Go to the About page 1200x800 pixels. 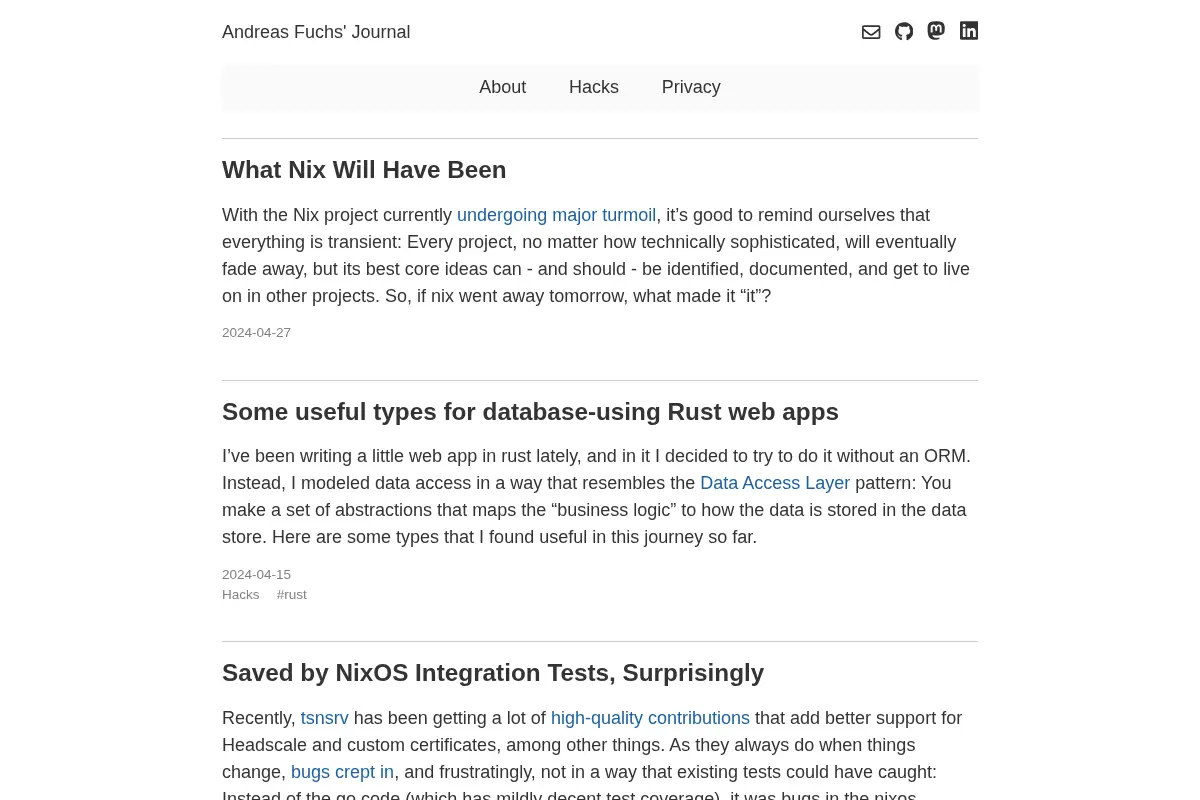click(x=502, y=87)
